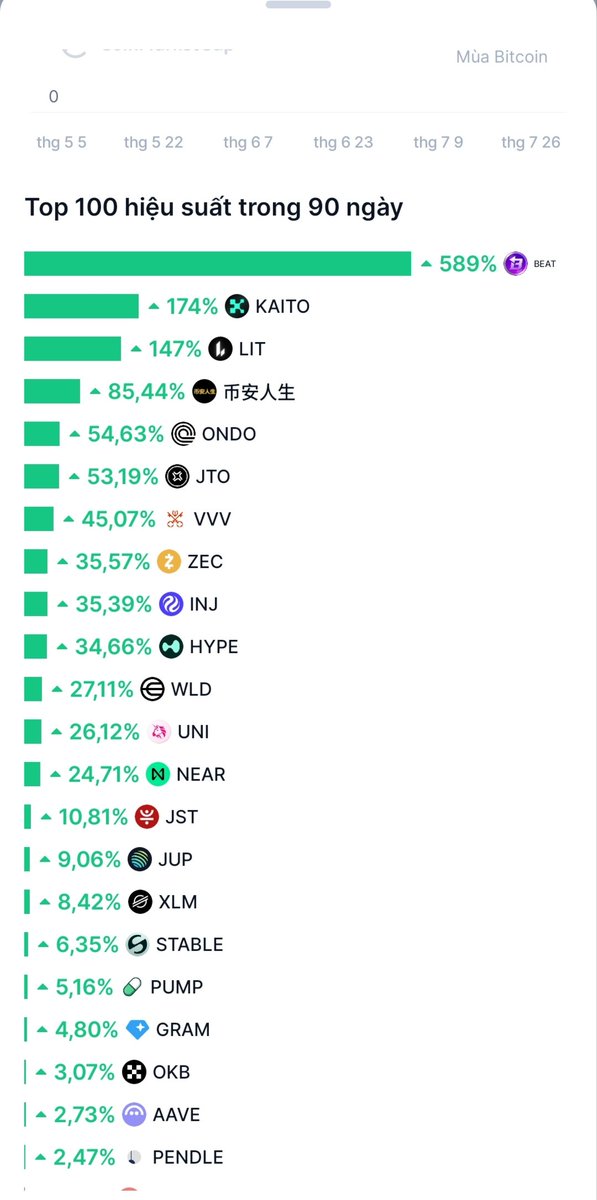Select the INJ purple icon
Image resolution: width=597 pixels, height=1200 pixels.
coord(171,604)
